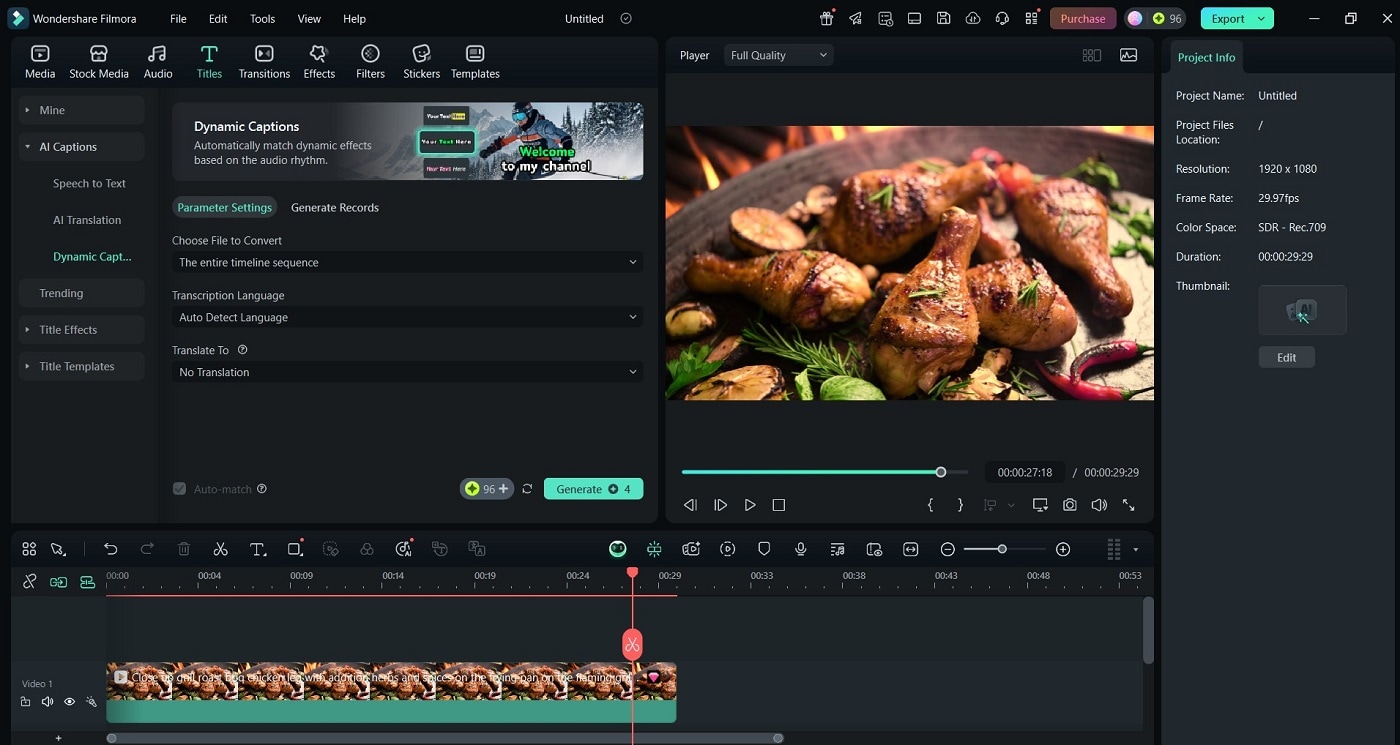Click the save project floppy icon
Image resolution: width=1400 pixels, height=745 pixels.
[943, 18]
